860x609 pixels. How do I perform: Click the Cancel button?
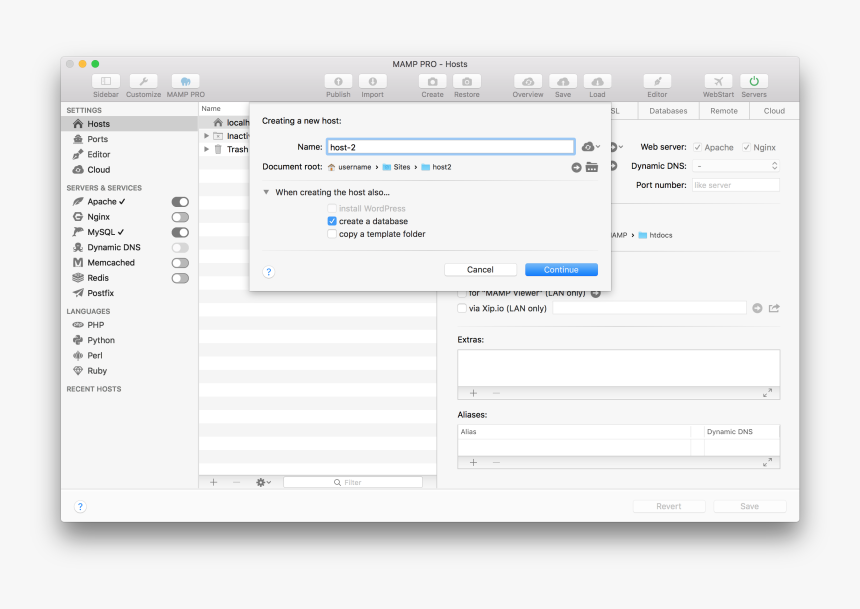(480, 269)
